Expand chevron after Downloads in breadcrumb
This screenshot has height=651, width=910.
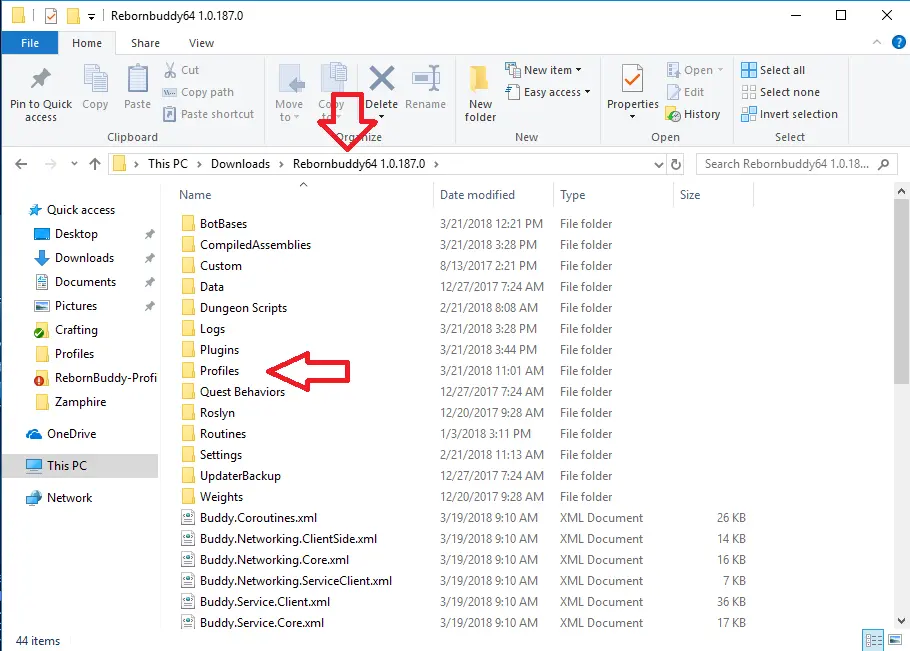(281, 165)
